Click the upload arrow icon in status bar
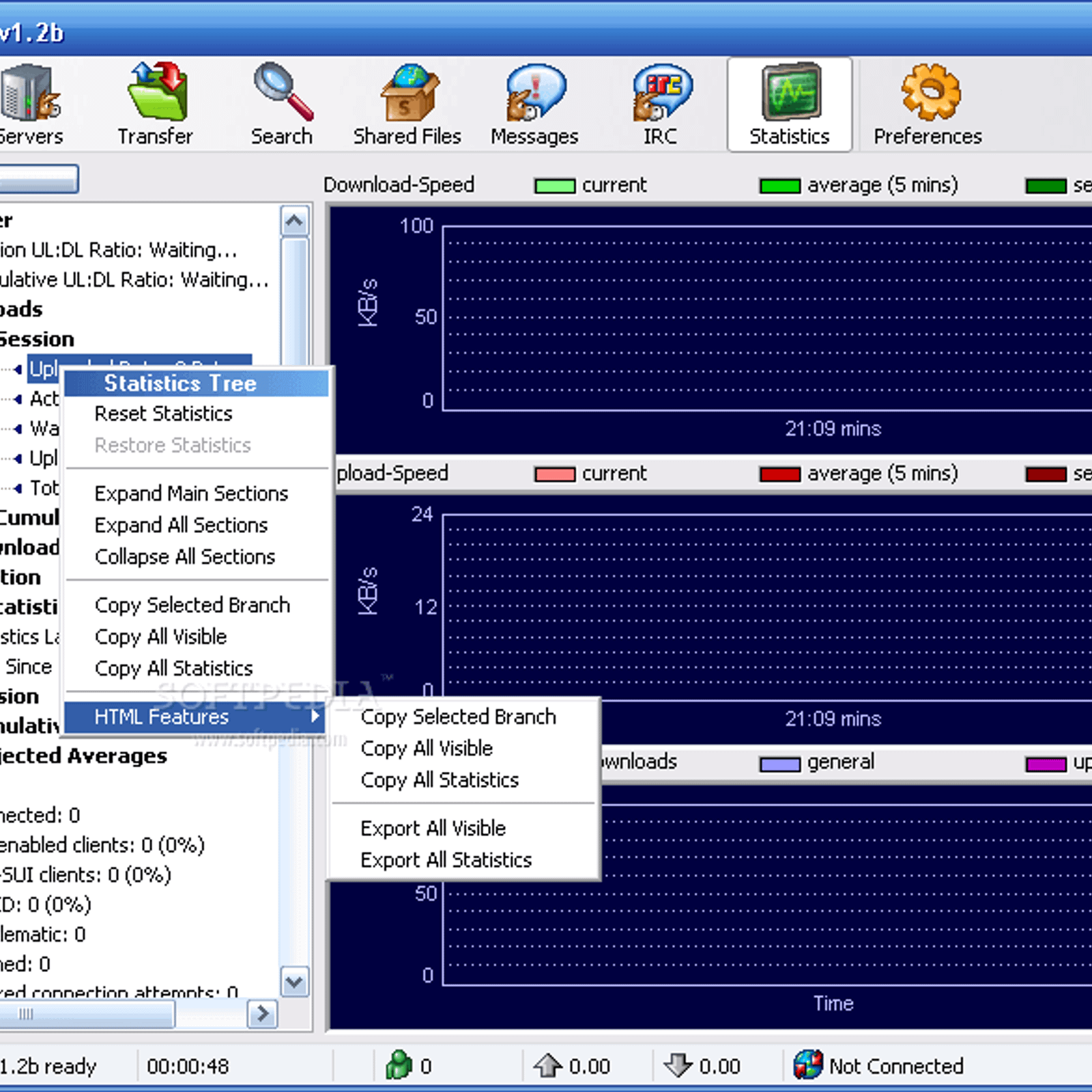The height and width of the screenshot is (1092, 1092). [x=547, y=1065]
